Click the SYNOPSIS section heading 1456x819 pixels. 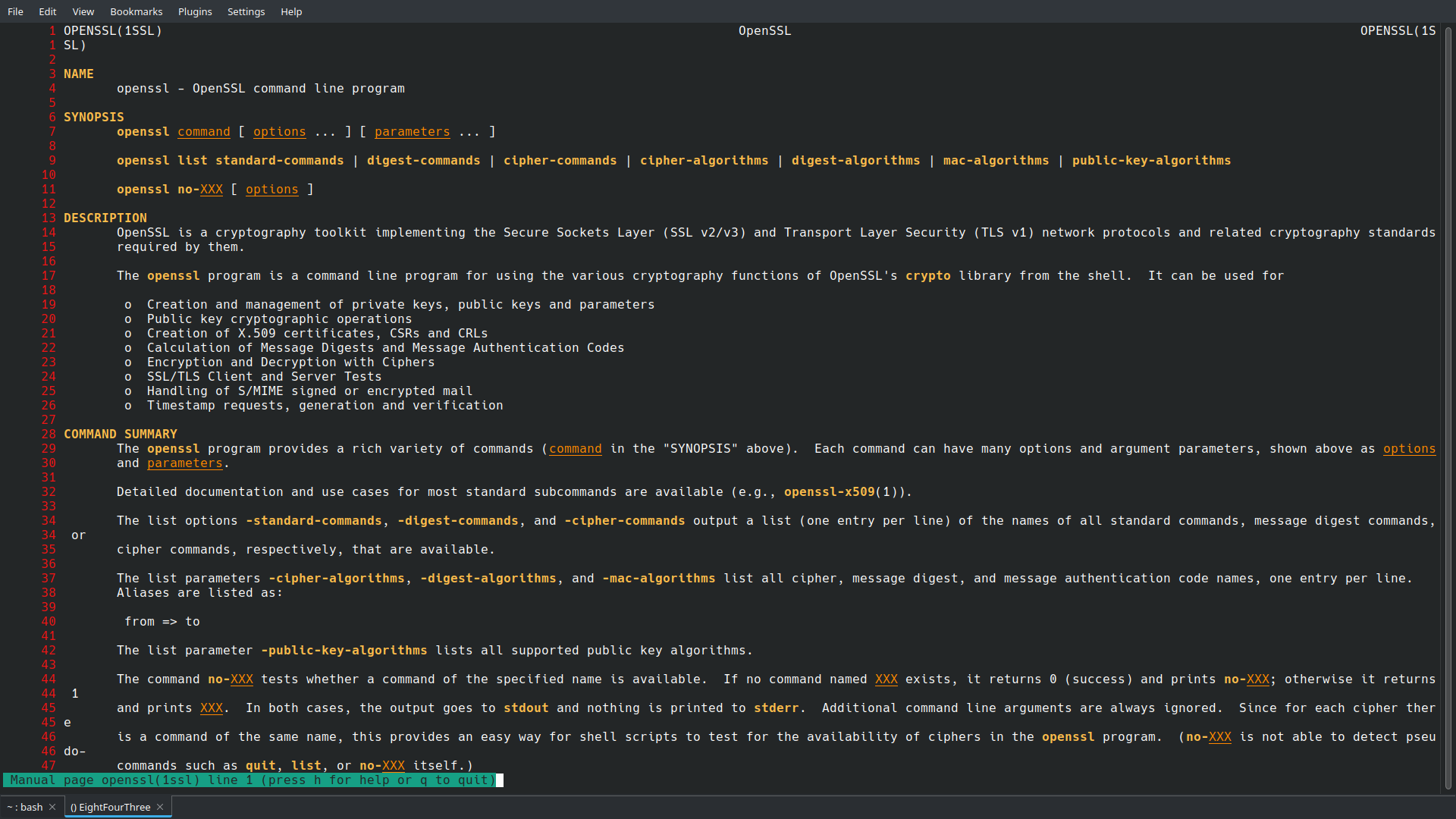click(94, 118)
